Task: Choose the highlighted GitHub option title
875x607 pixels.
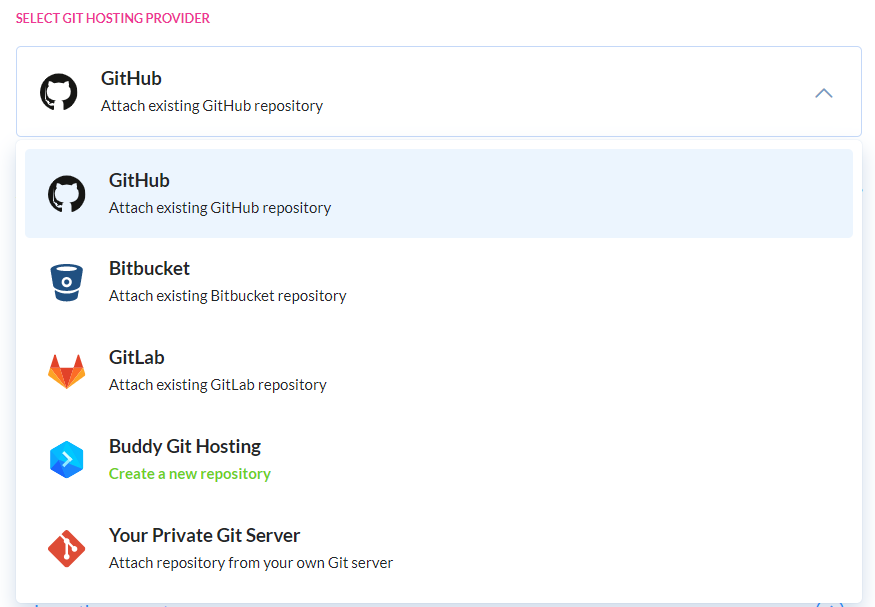Action: pos(139,181)
